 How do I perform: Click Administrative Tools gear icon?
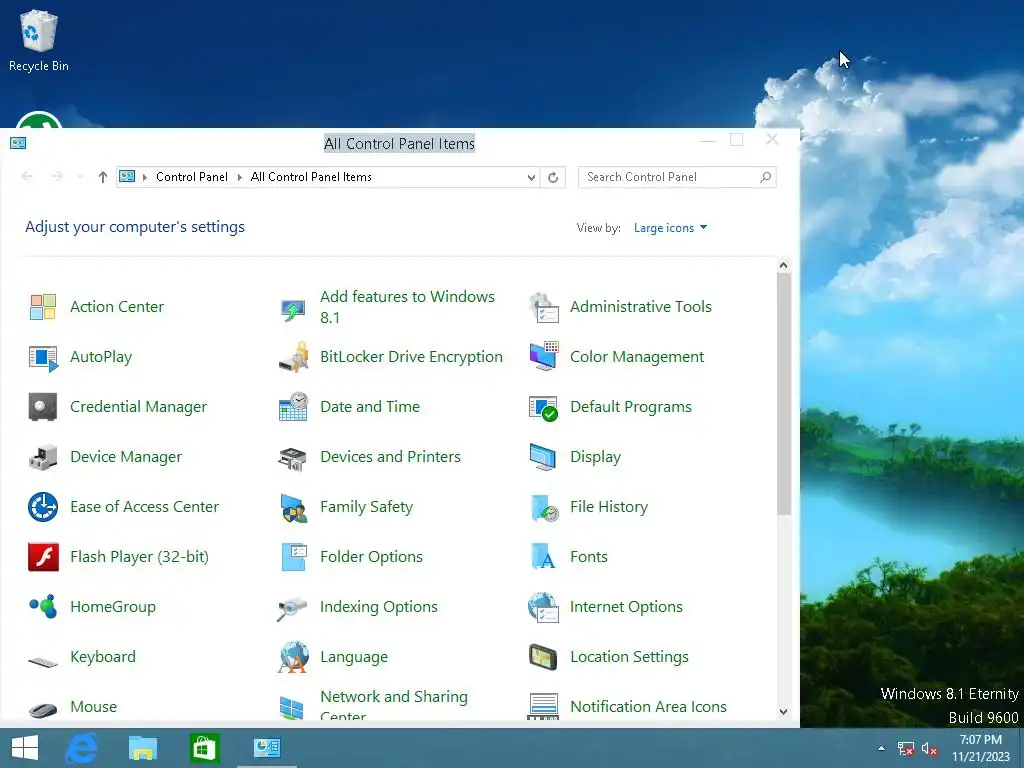(x=543, y=307)
